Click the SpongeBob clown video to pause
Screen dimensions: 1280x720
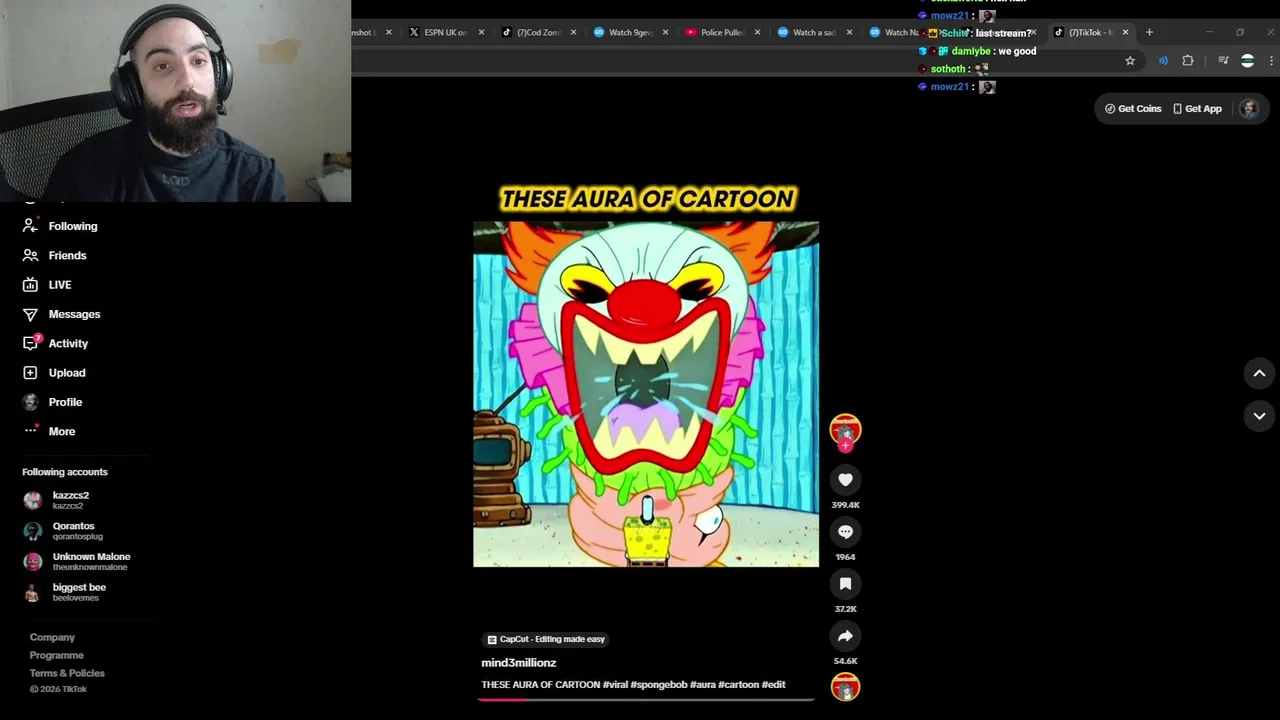coord(646,394)
